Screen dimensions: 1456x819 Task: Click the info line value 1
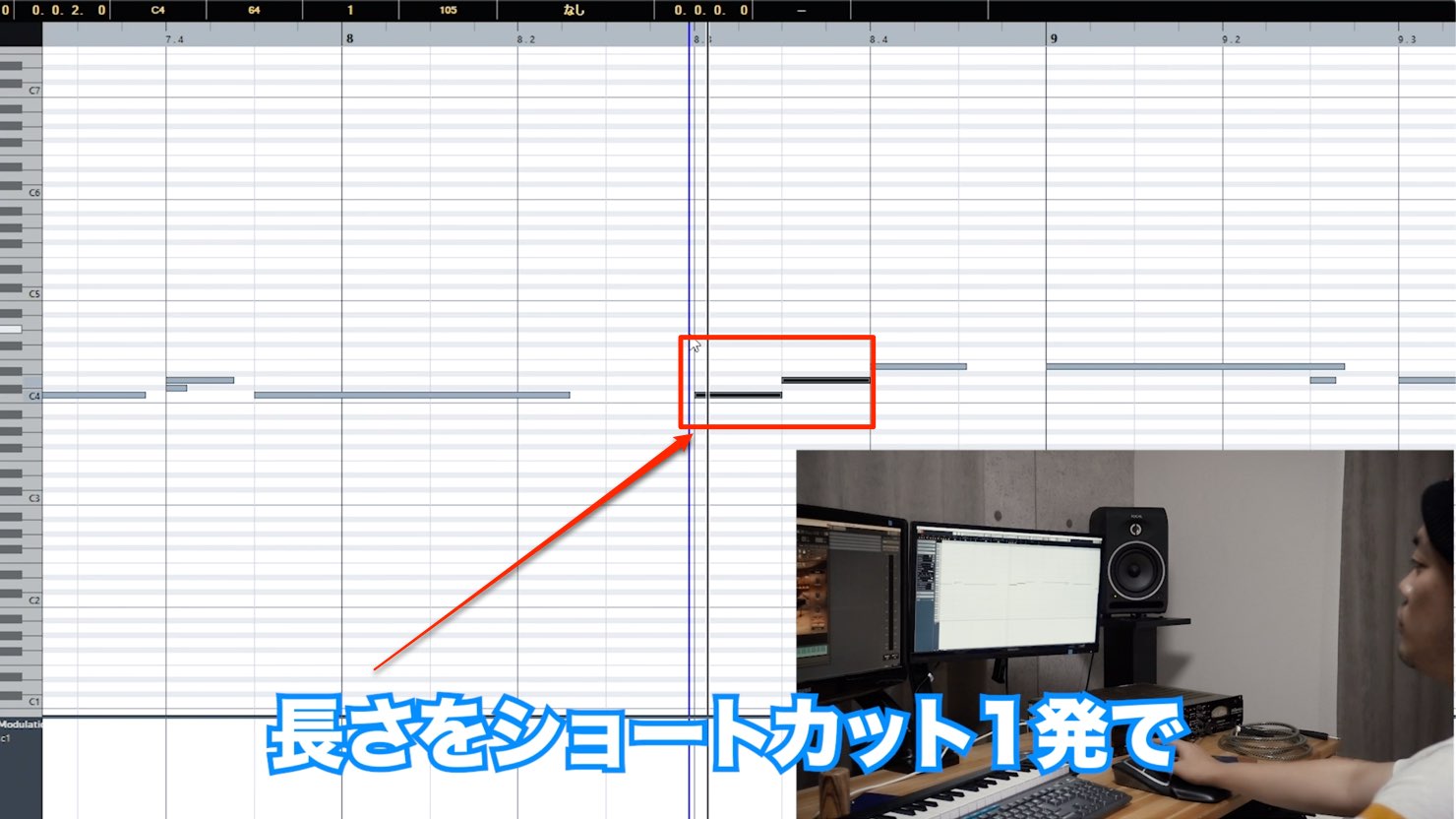[350, 10]
